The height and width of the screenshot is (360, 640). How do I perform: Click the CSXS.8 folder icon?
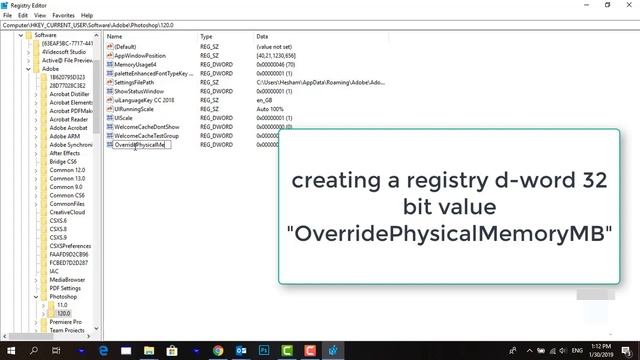pos(44,229)
